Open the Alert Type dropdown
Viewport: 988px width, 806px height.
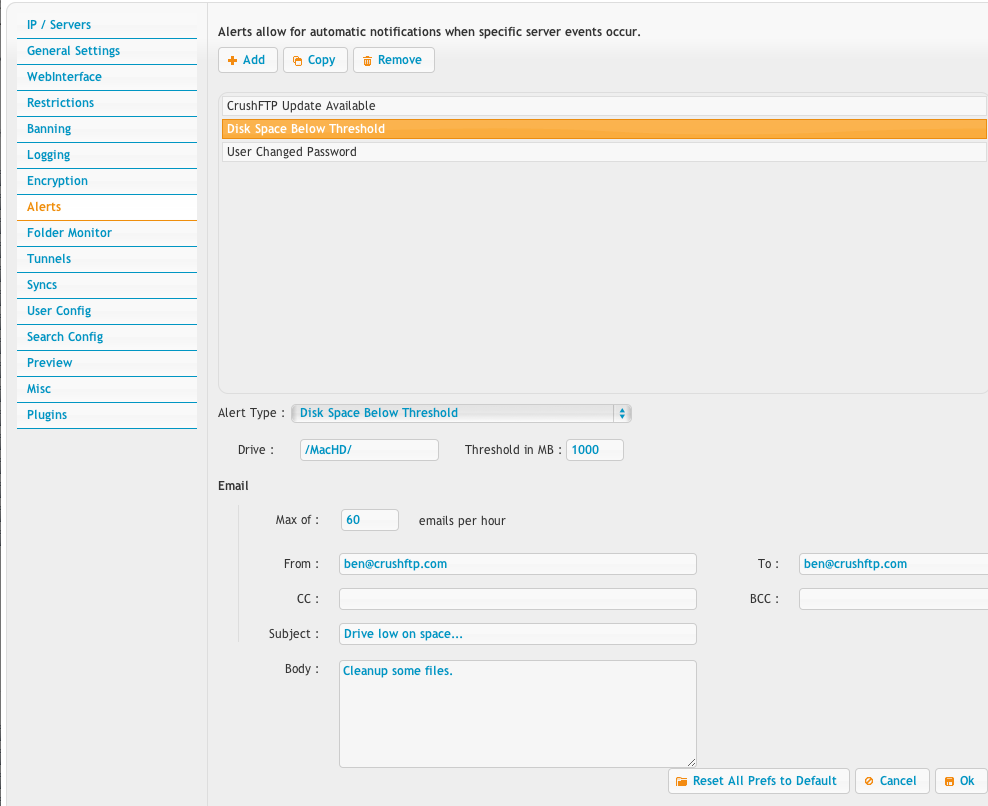click(461, 413)
